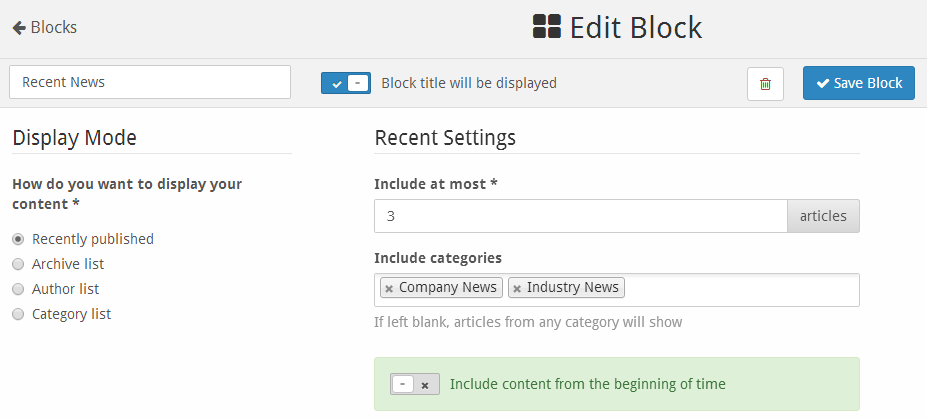Viewport: 927px width, 418px height.
Task: Click the Recent Settings section heading
Action: click(445, 137)
